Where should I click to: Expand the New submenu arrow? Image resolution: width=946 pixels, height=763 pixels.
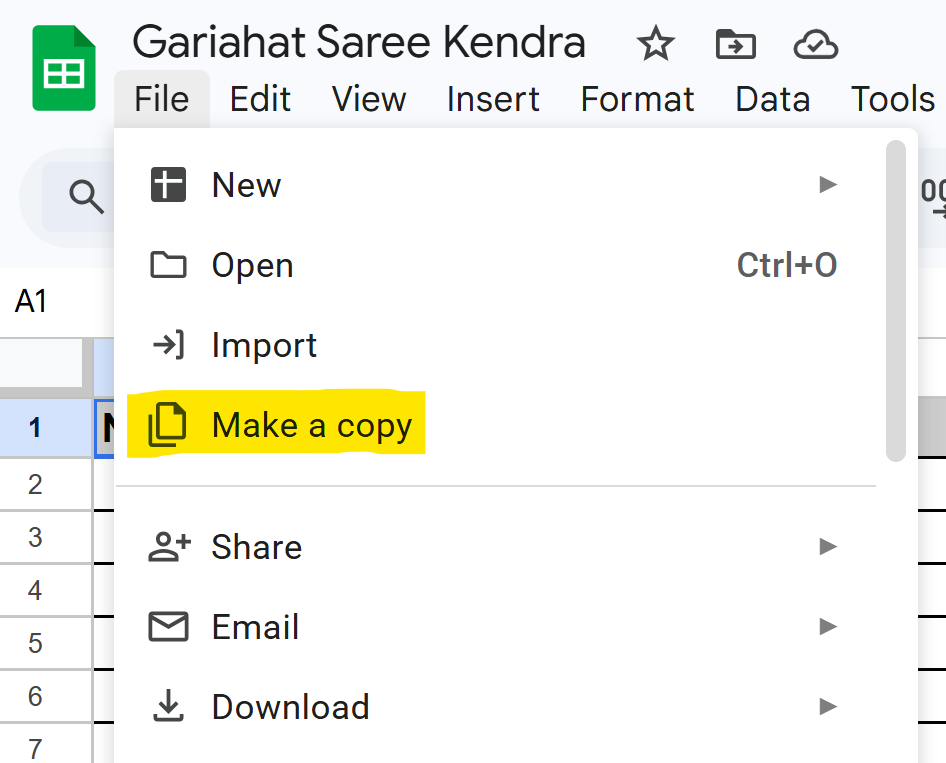[x=827, y=185]
